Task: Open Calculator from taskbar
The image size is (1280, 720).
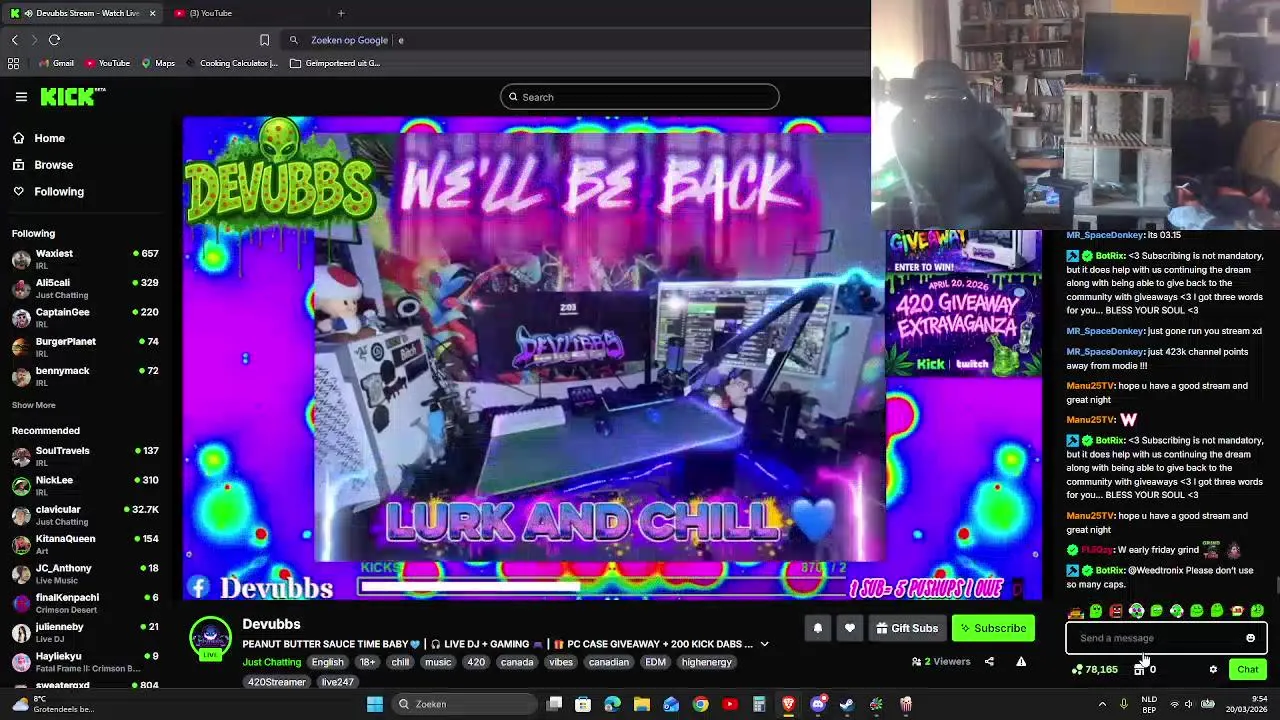Action: [759, 704]
